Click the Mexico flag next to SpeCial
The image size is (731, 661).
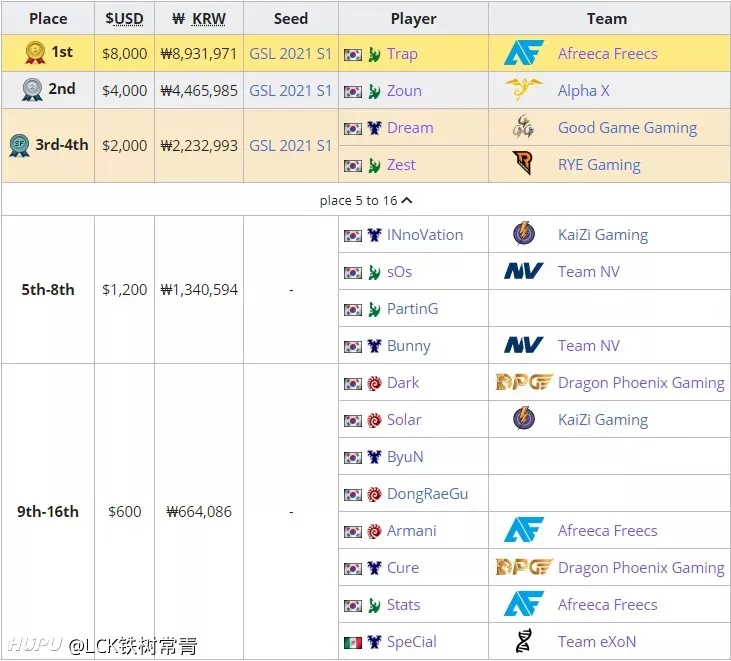(x=353, y=643)
